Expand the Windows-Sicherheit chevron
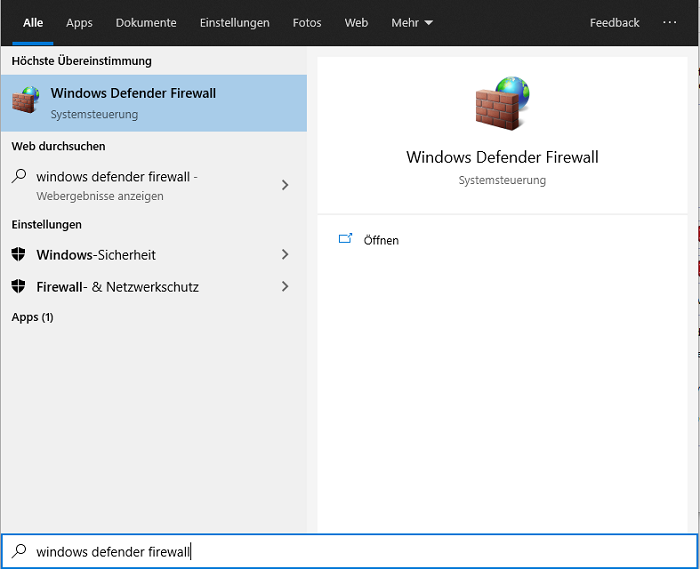This screenshot has width=700, height=569. coord(285,254)
